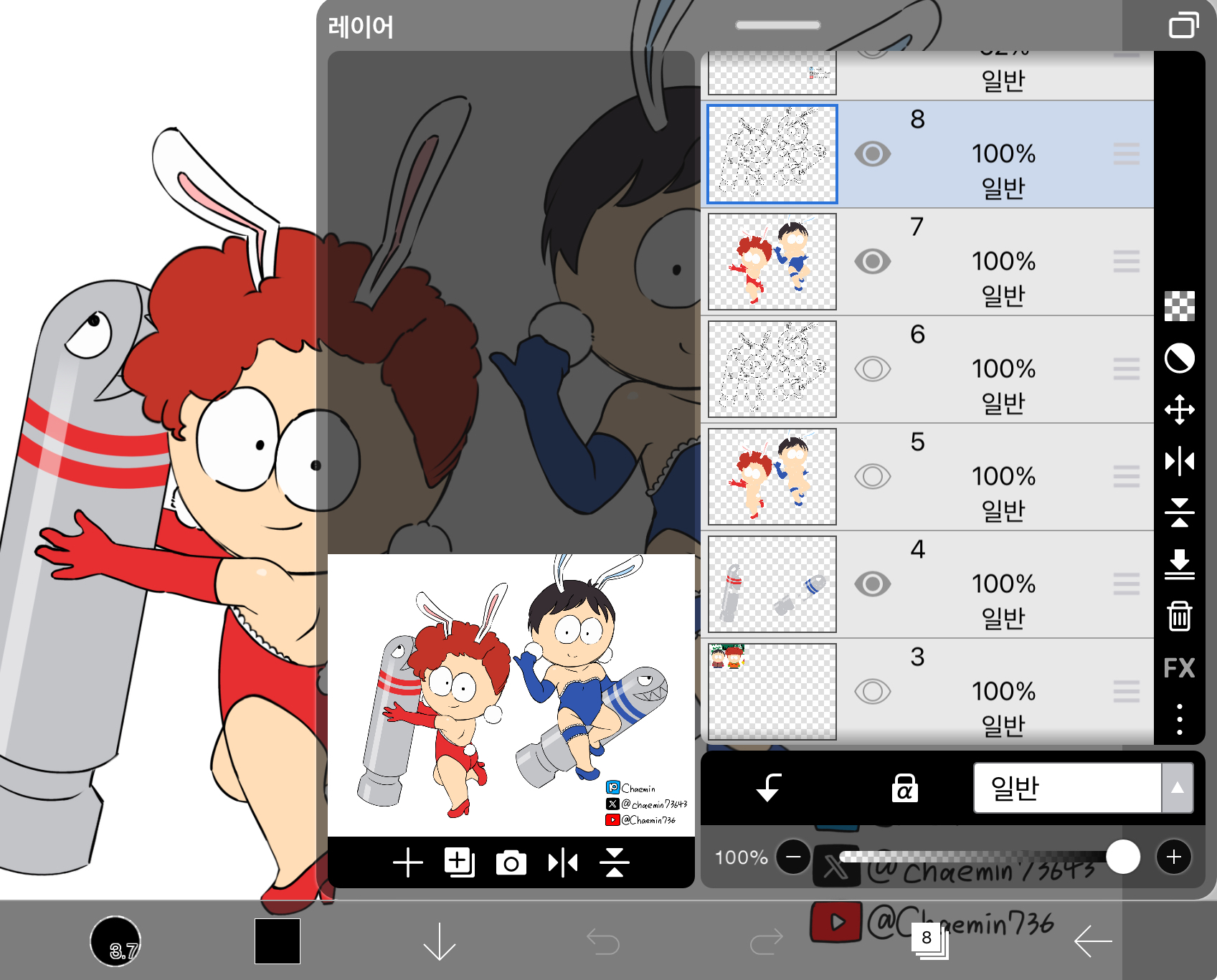Add layer from camera icon
The image size is (1217, 980).
511,863
